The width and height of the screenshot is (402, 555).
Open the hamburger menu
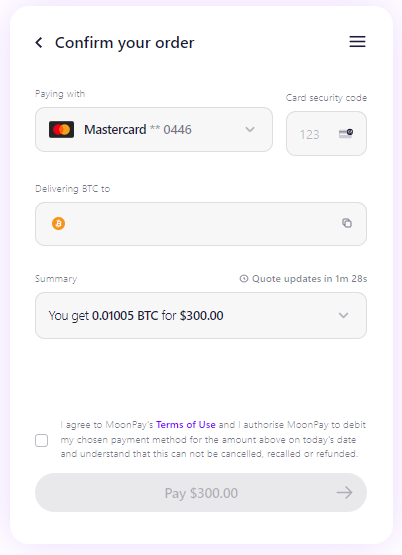tap(357, 42)
